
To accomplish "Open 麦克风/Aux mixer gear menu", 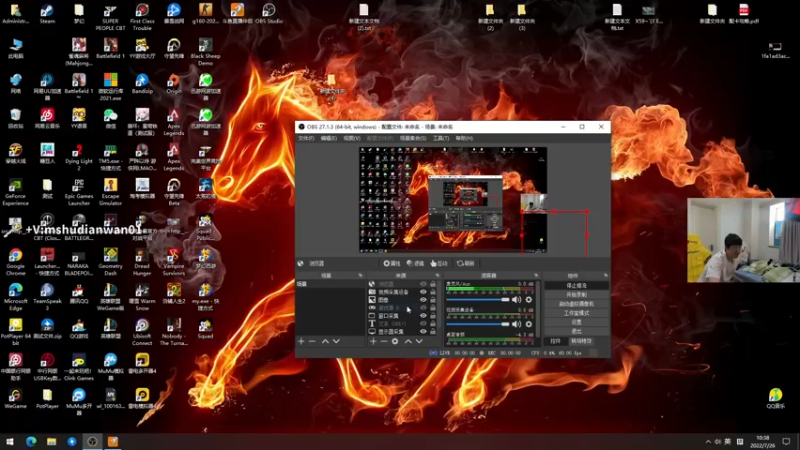I will point(529,299).
